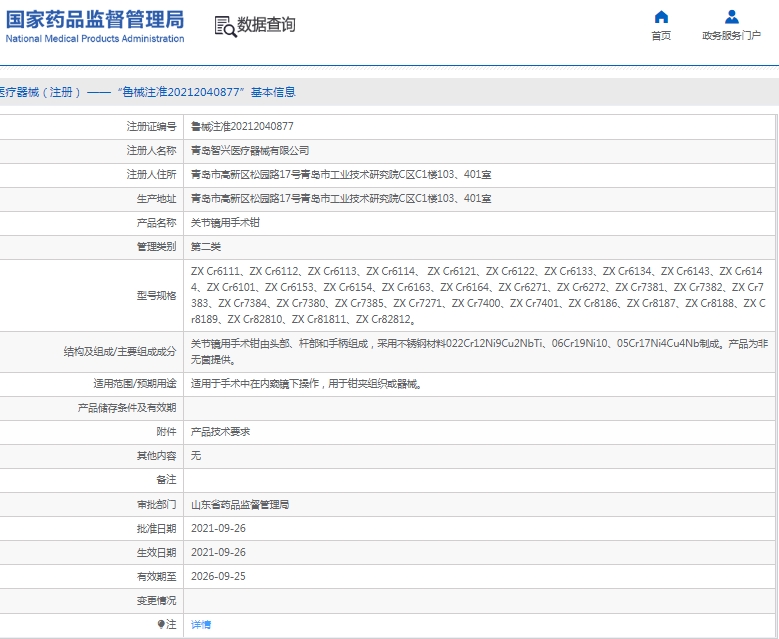Click the 适用范围/预期用途 label

pyautogui.click(x=135, y=384)
